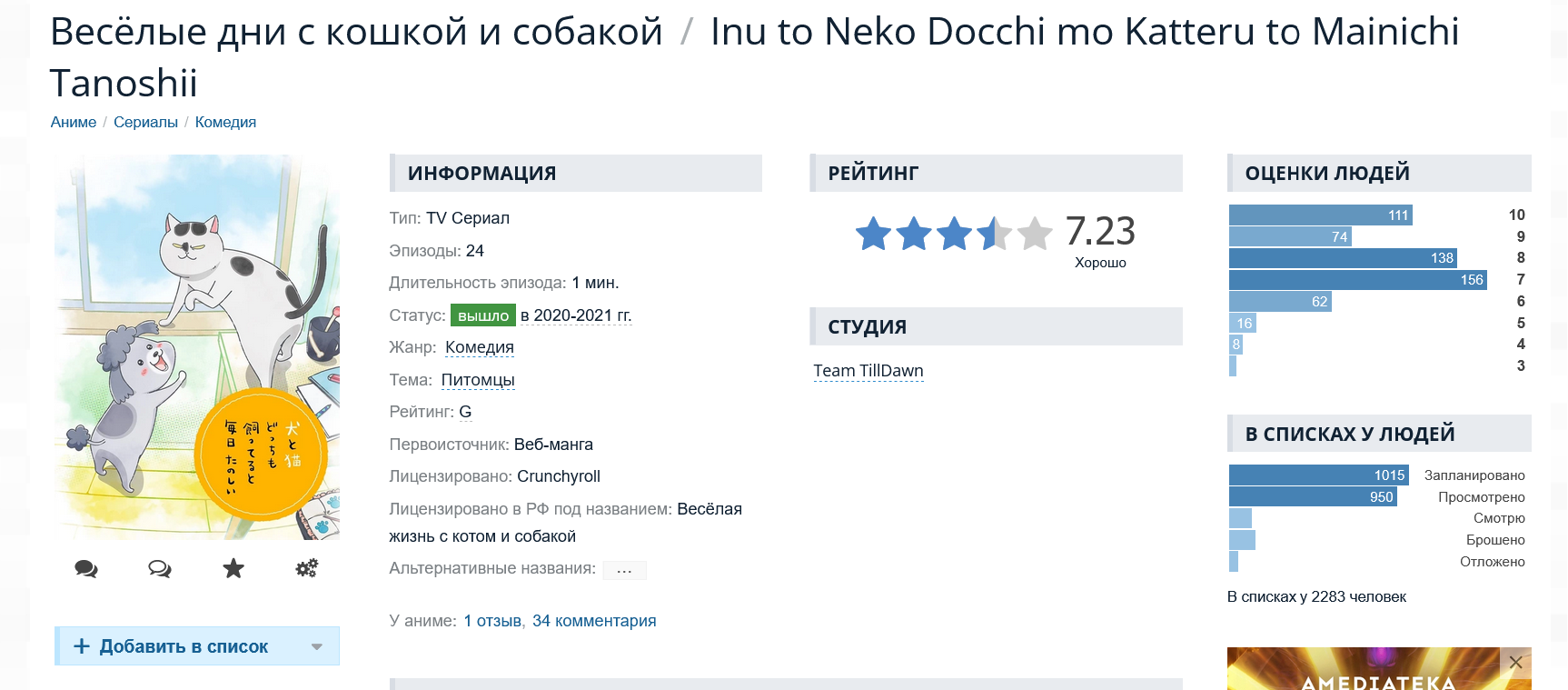1568x690 pixels.
Task: Click the Питомцы theme link
Action: coord(478,380)
